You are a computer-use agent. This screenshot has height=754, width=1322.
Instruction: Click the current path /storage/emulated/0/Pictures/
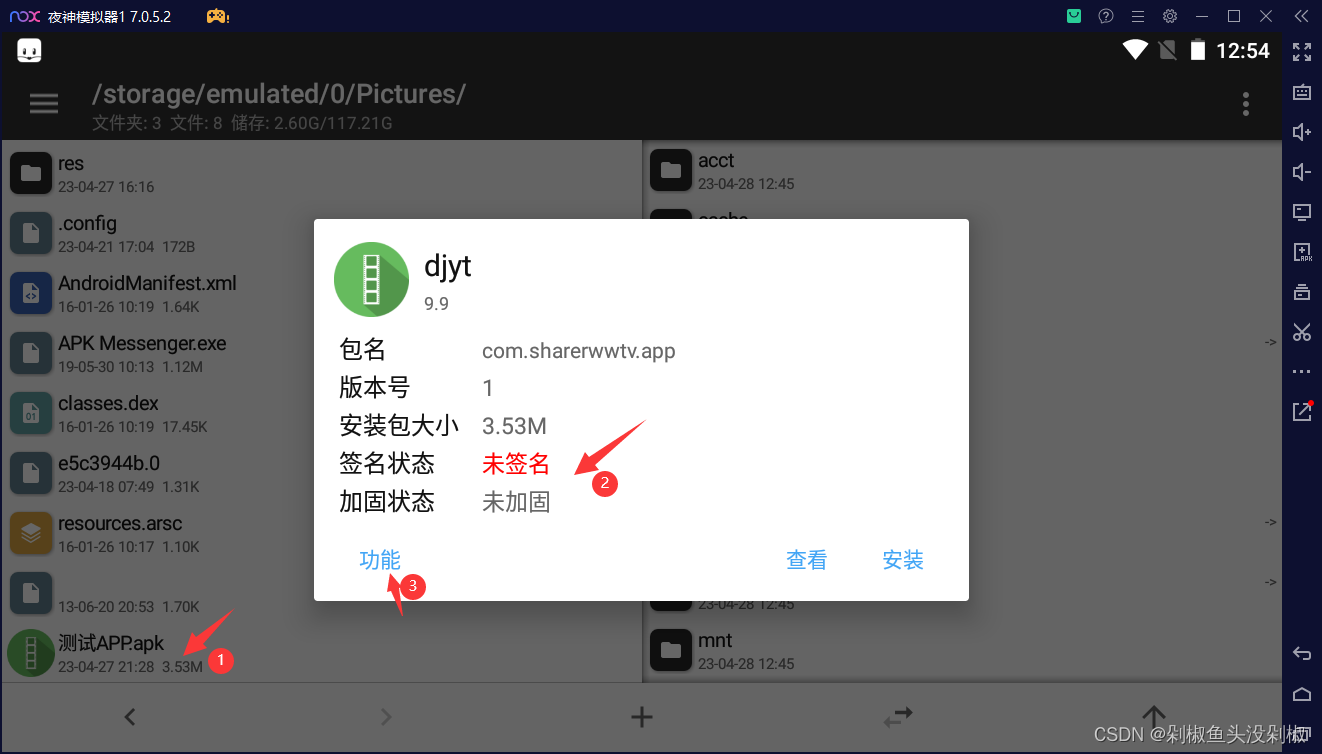pyautogui.click(x=279, y=94)
